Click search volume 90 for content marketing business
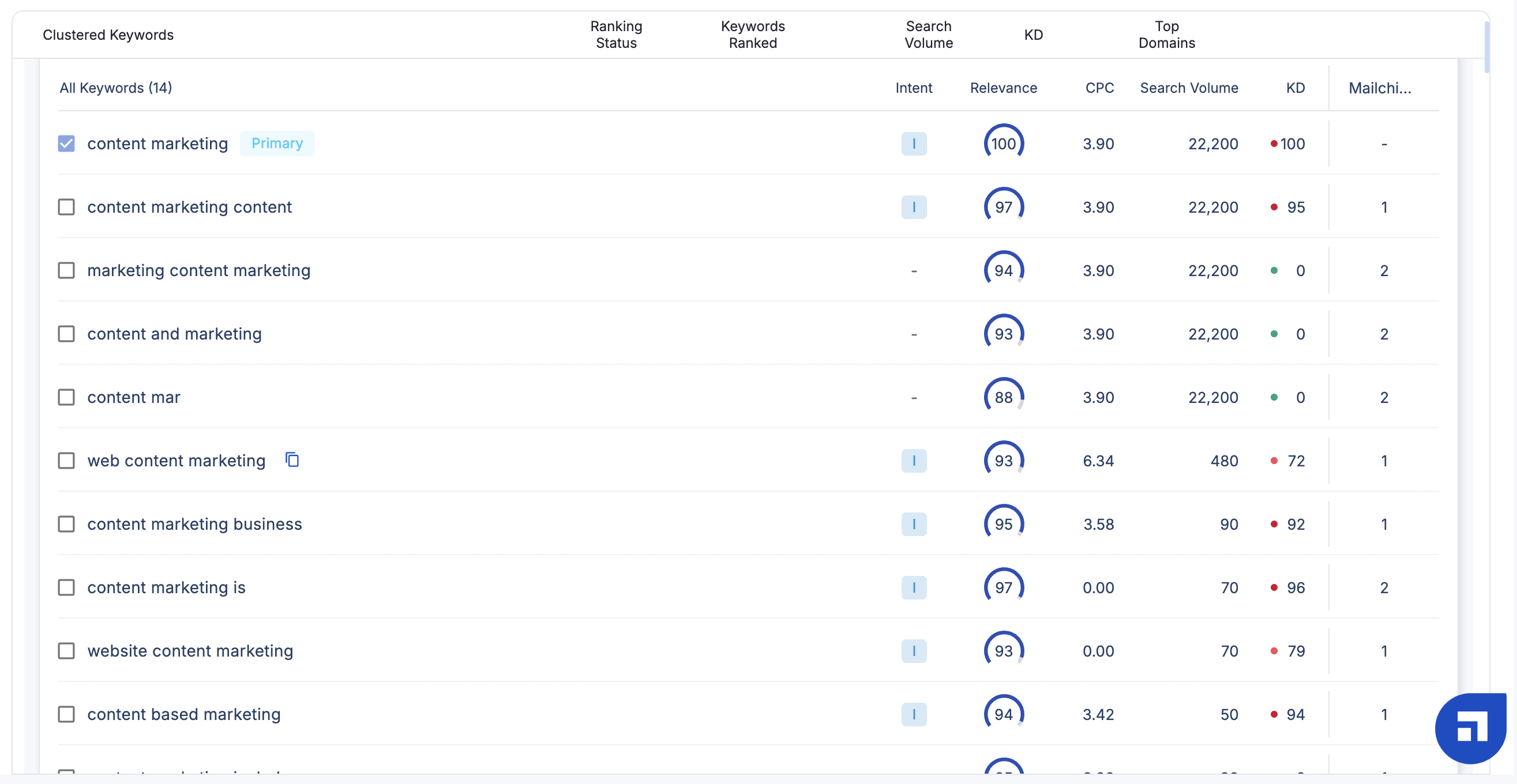The height and width of the screenshot is (784, 1517). 1229,525
